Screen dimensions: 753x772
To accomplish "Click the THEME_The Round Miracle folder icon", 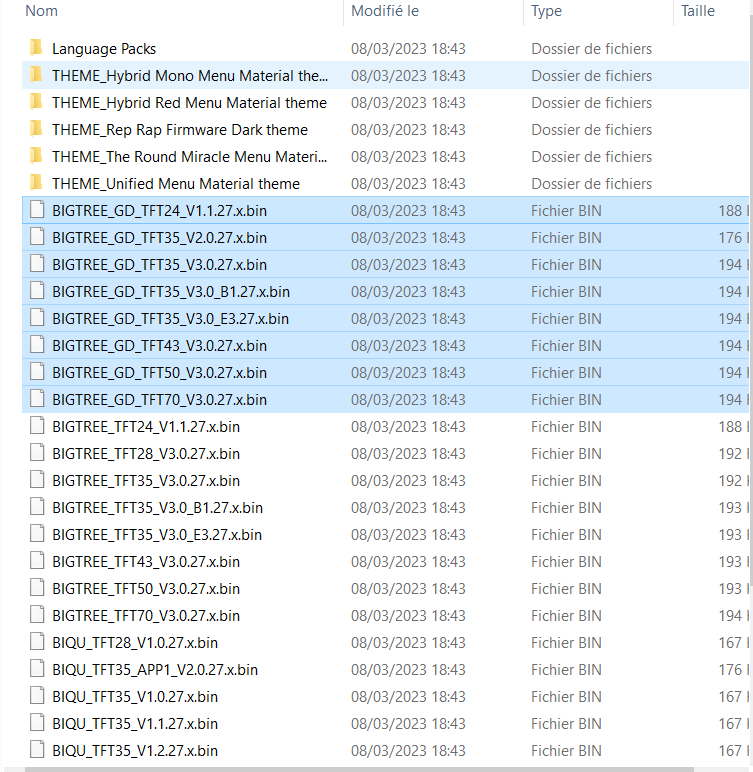I will tap(36, 157).
